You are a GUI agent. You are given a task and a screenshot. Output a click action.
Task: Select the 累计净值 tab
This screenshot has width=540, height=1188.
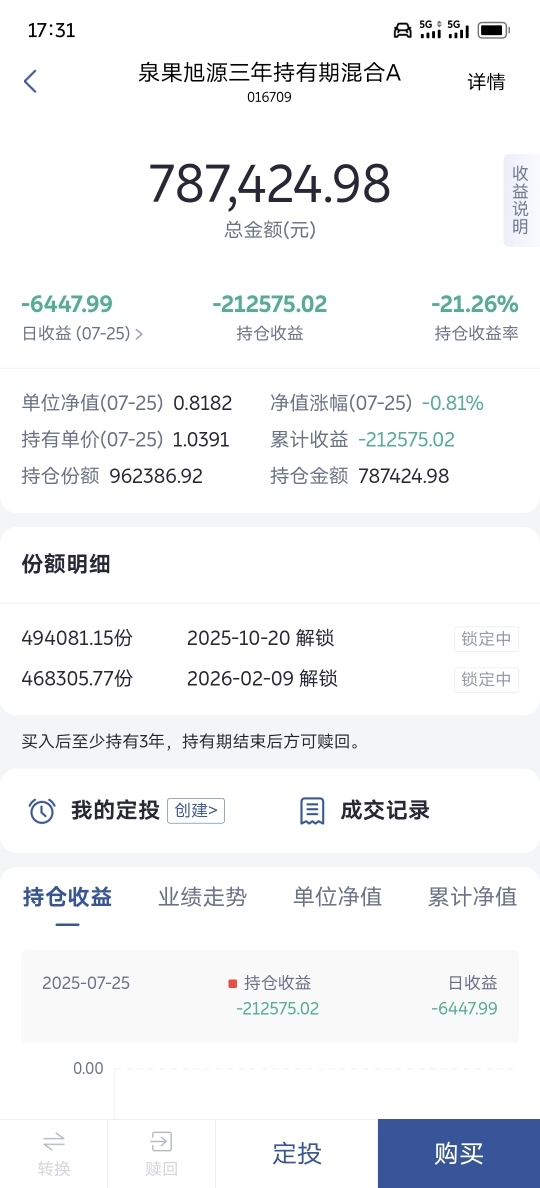[x=473, y=897]
